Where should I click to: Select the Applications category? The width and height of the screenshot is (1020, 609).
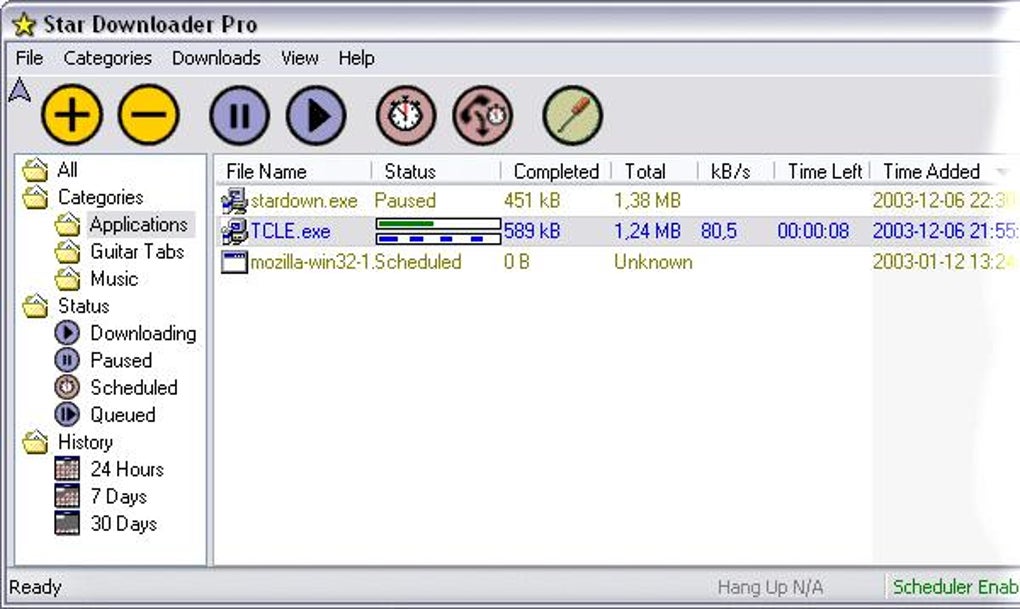[139, 224]
